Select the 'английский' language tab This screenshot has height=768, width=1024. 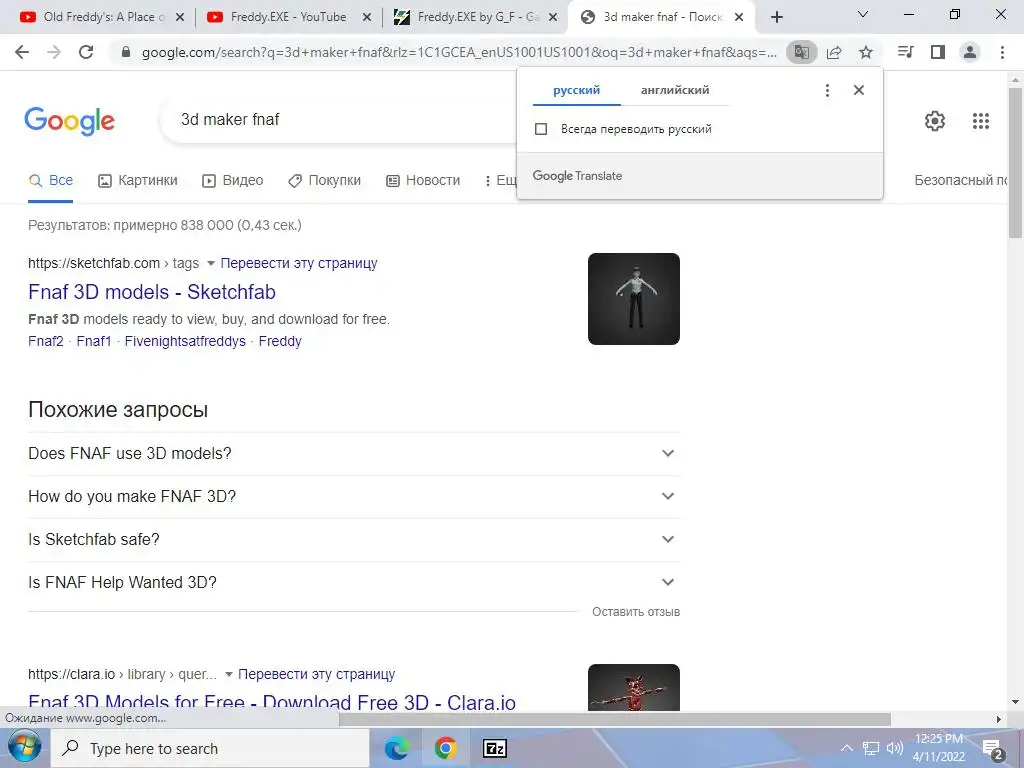(675, 90)
